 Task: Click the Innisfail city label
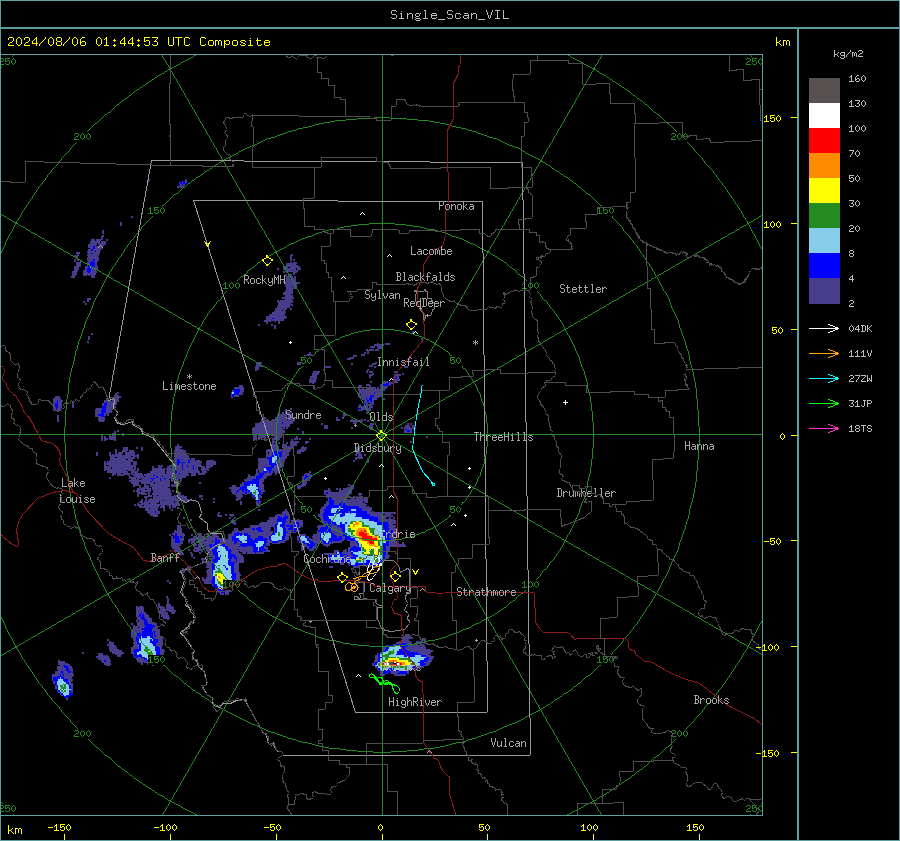[403, 362]
